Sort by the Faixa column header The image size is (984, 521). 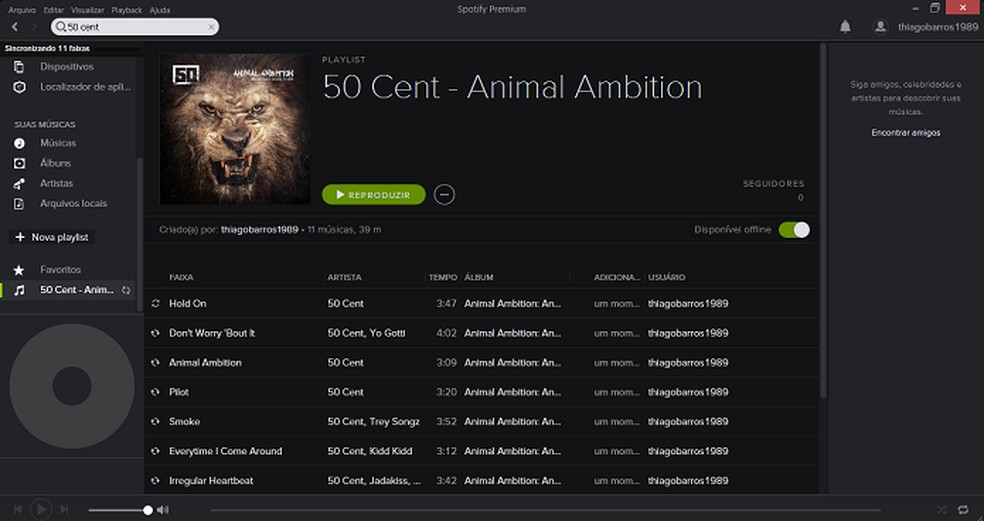pos(181,277)
